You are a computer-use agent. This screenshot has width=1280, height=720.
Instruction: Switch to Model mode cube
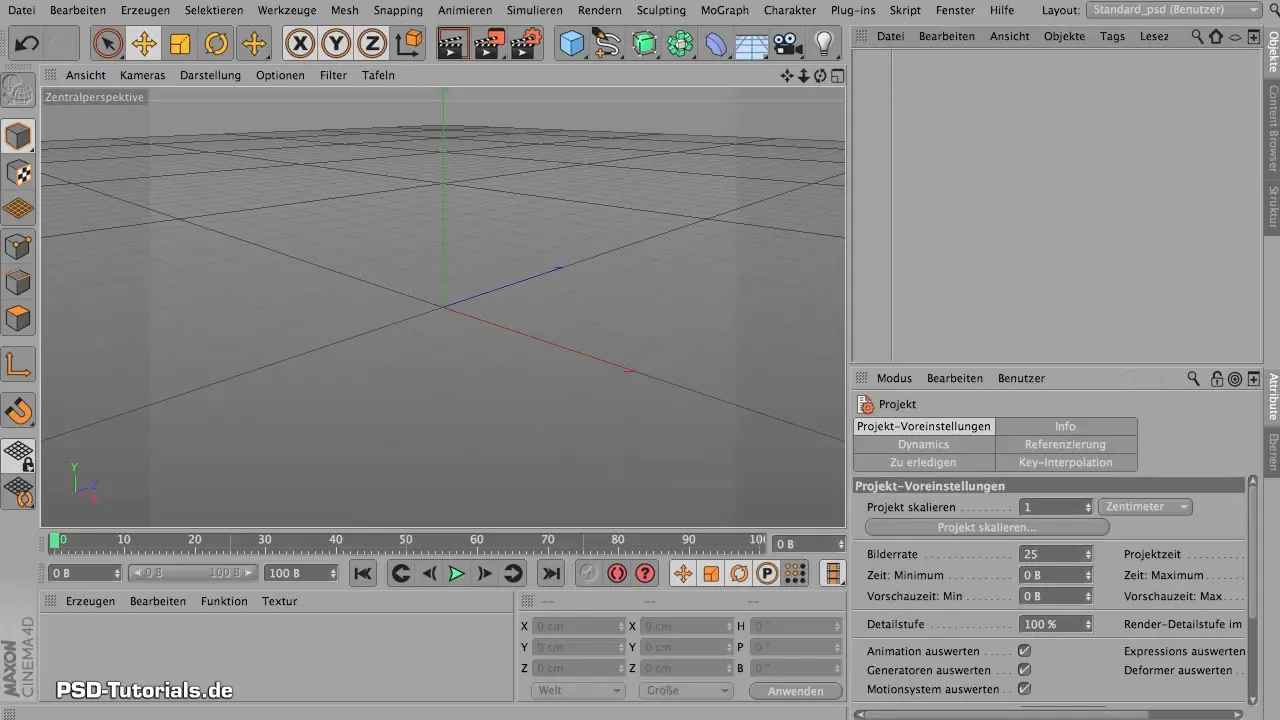coord(19,136)
